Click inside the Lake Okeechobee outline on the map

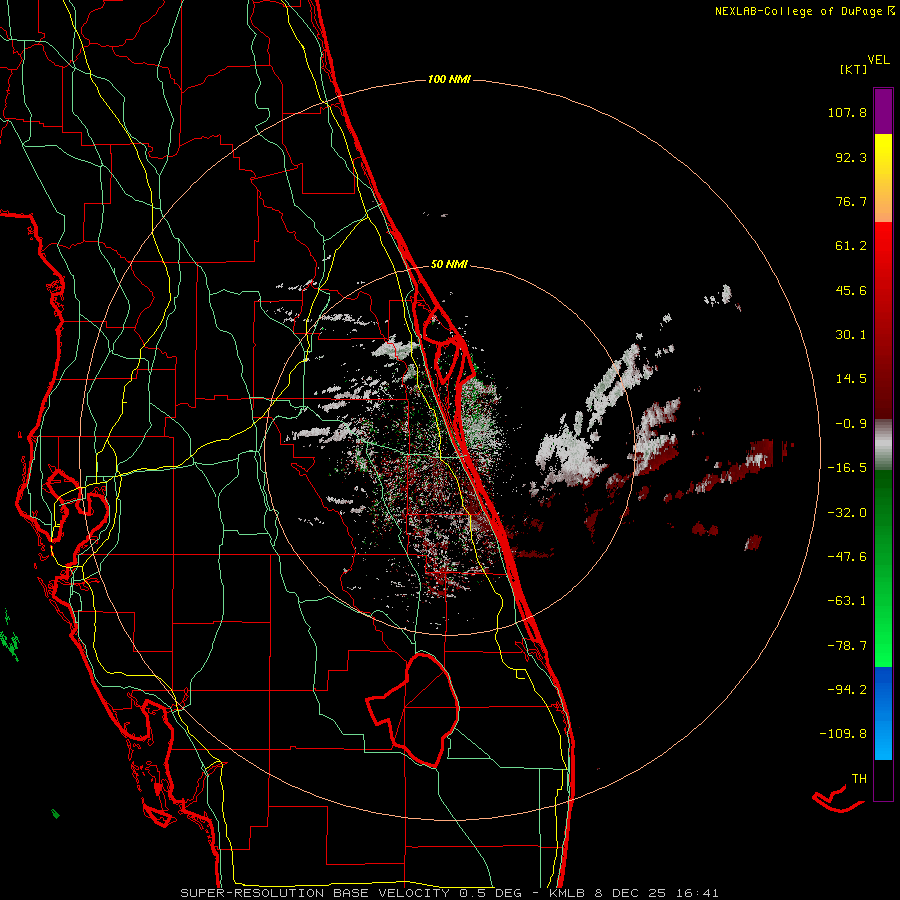tap(422, 709)
